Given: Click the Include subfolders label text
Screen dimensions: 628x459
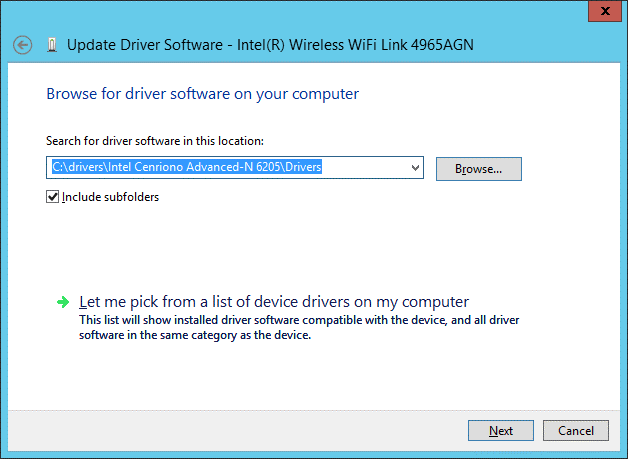Looking at the screenshot, I should pyautogui.click(x=110, y=197).
